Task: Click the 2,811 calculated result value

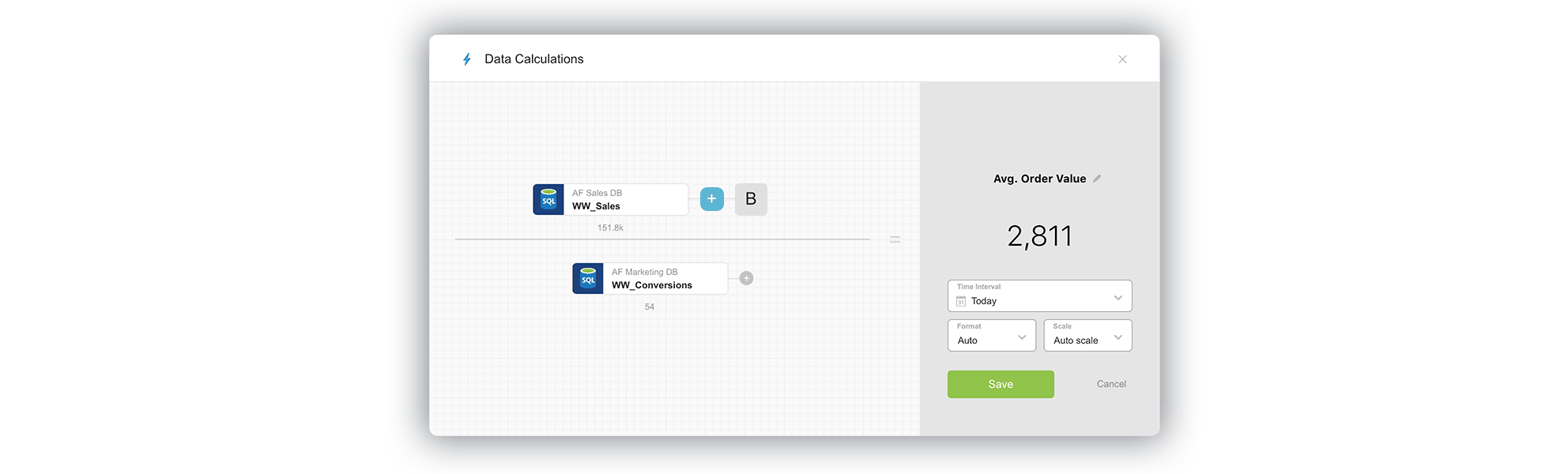Action: 1039,236
